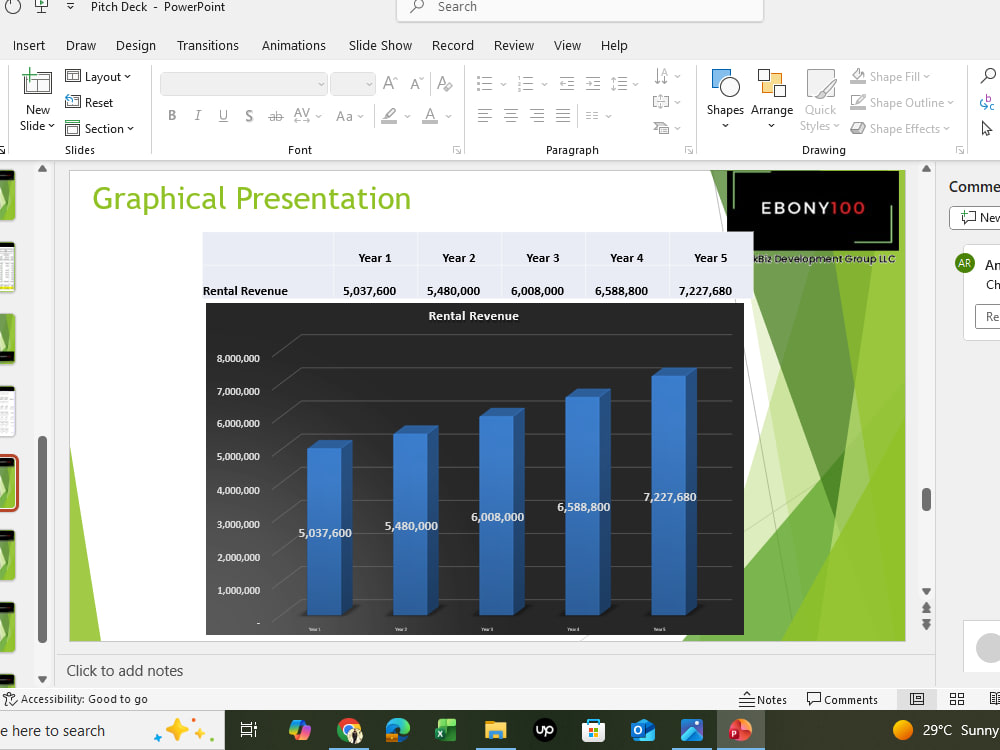This screenshot has height=750, width=1000.
Task: Increase font size button
Action: coord(390,83)
